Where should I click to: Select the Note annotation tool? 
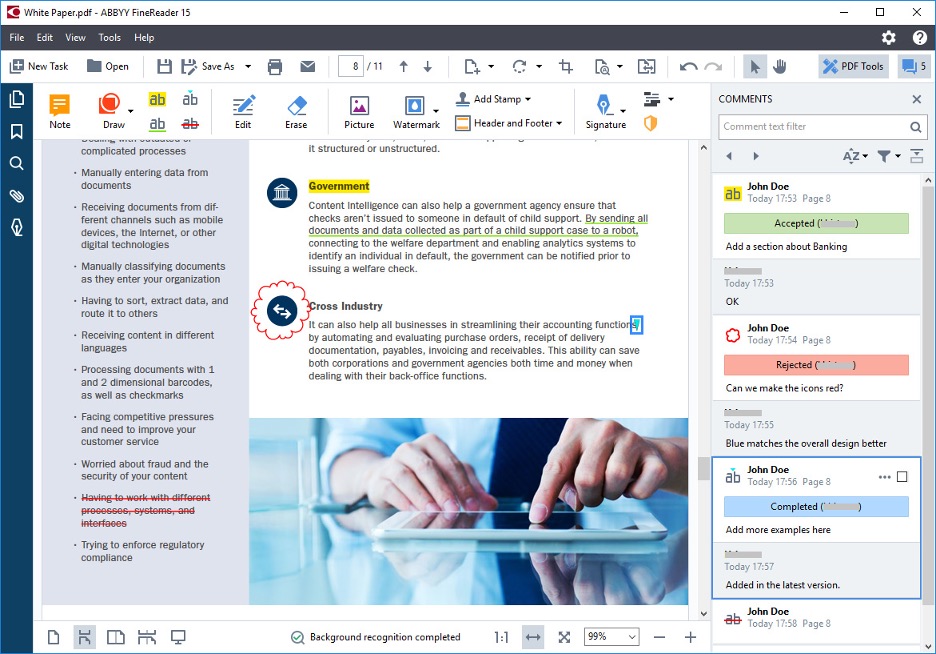click(x=60, y=111)
